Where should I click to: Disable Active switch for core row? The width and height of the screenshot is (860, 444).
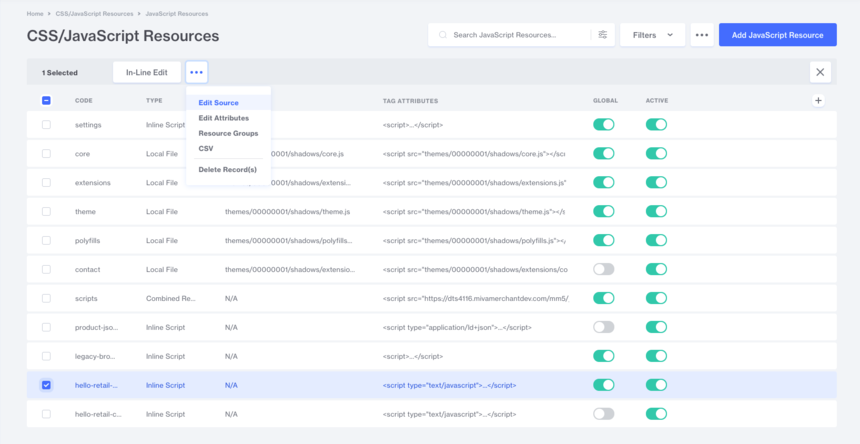click(656, 154)
